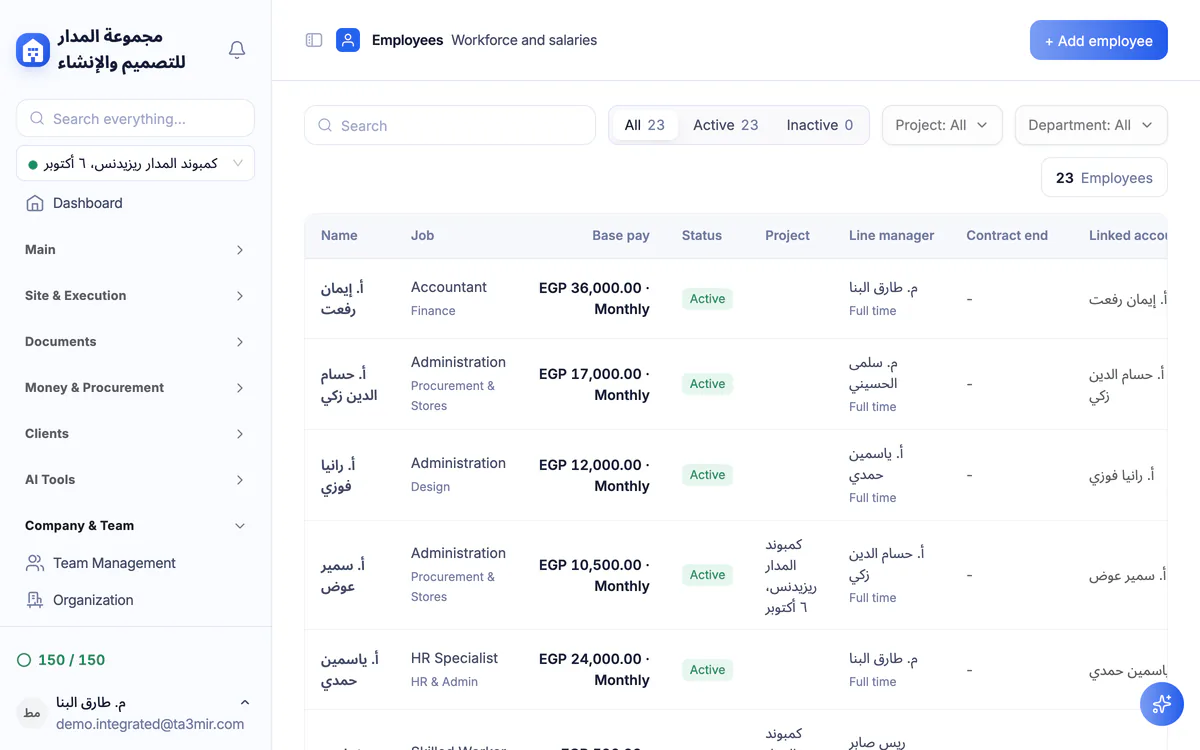
Task: Open the Project: All dropdown
Action: click(942, 125)
